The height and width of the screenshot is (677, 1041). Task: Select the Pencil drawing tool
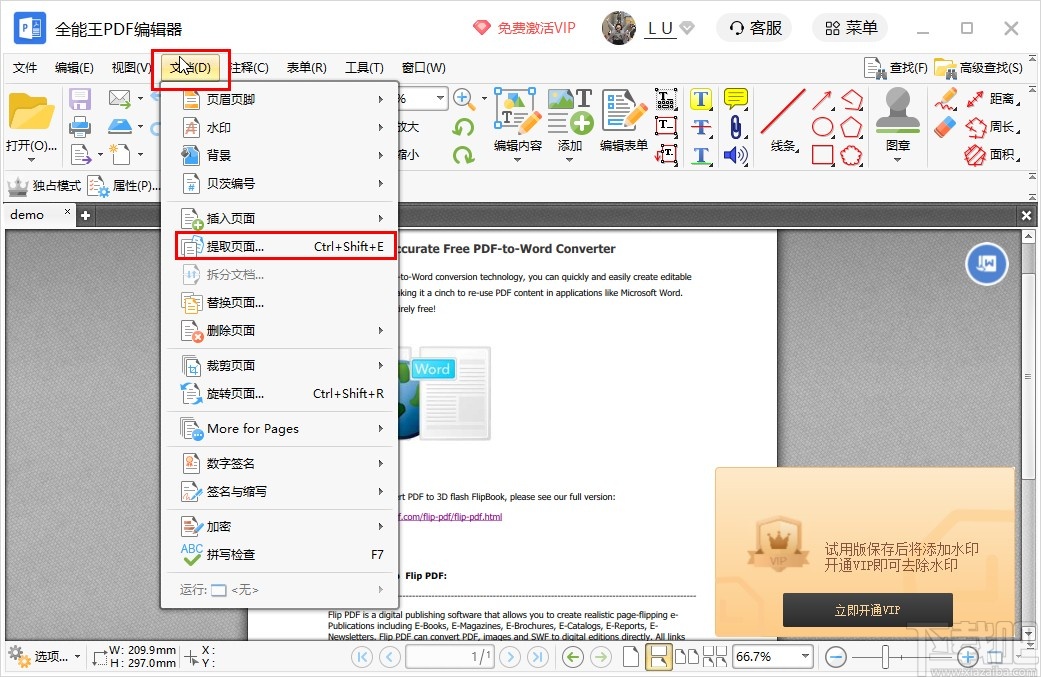[945, 99]
